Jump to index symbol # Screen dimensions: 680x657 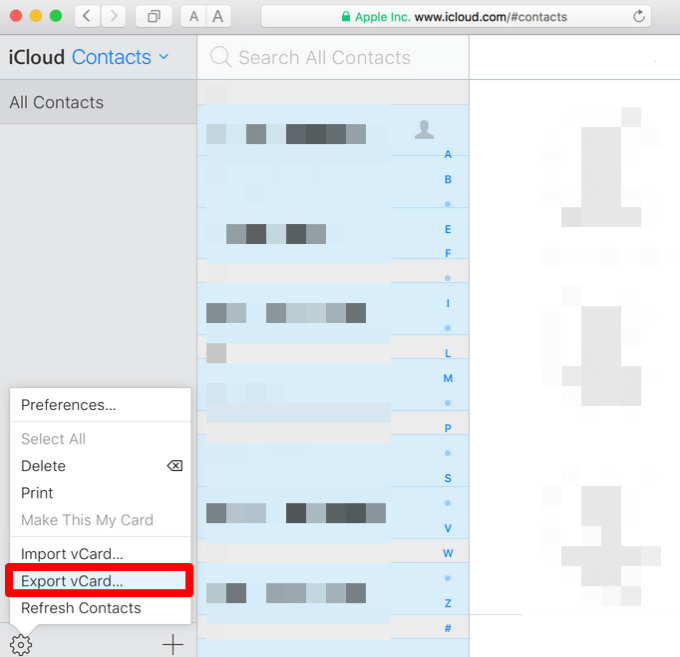pyautogui.click(x=448, y=628)
